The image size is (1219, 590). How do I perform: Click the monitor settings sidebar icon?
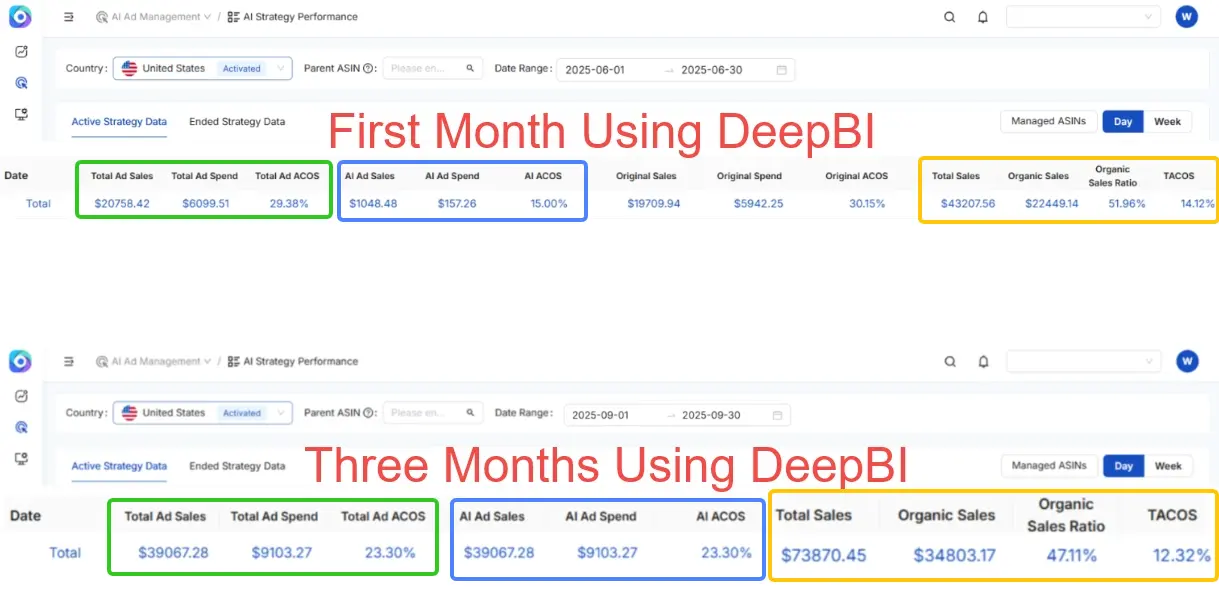[x=22, y=114]
